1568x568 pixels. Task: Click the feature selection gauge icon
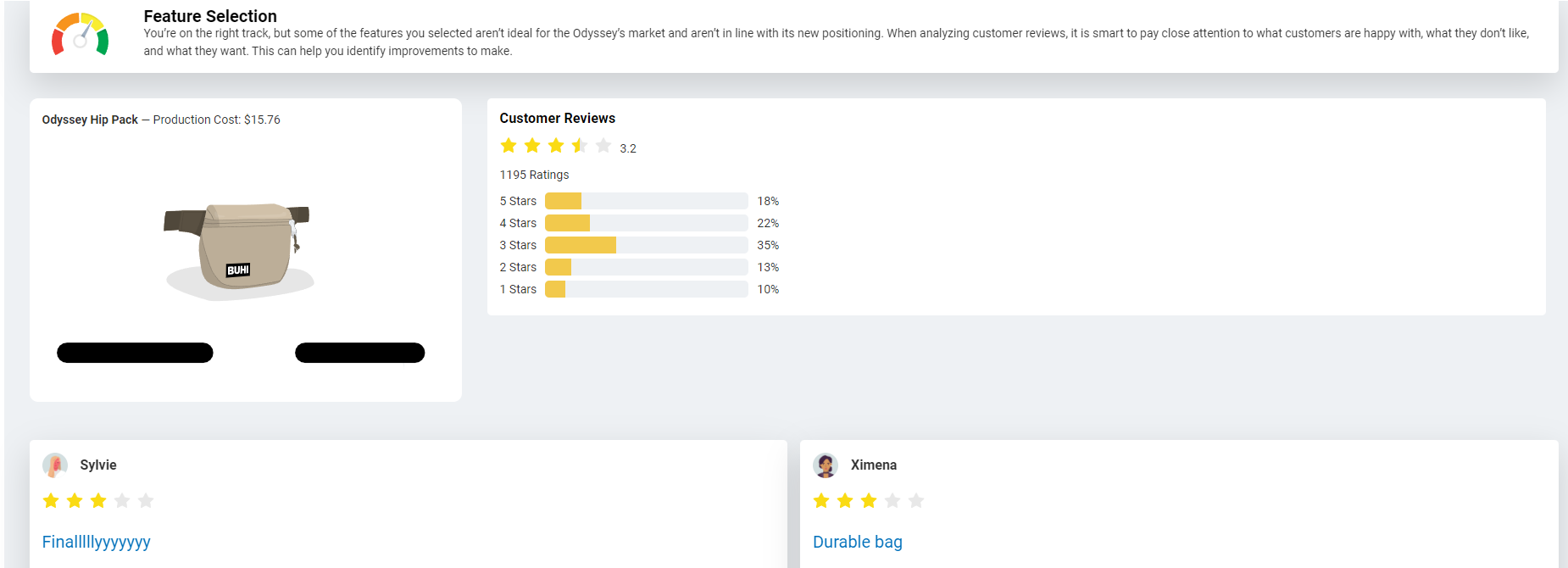[x=81, y=35]
